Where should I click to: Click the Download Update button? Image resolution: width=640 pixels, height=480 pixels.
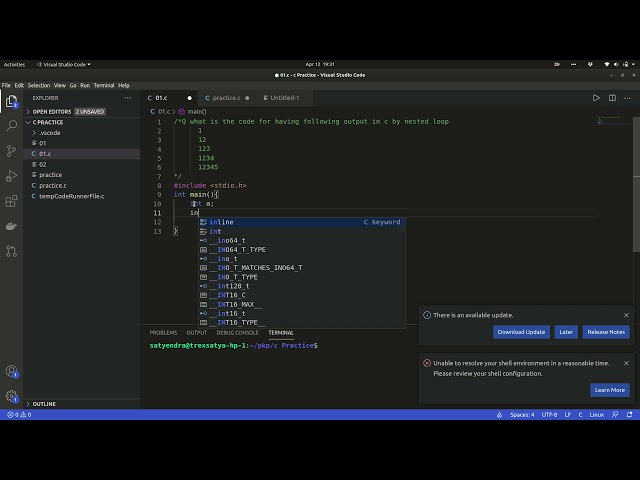(521, 332)
